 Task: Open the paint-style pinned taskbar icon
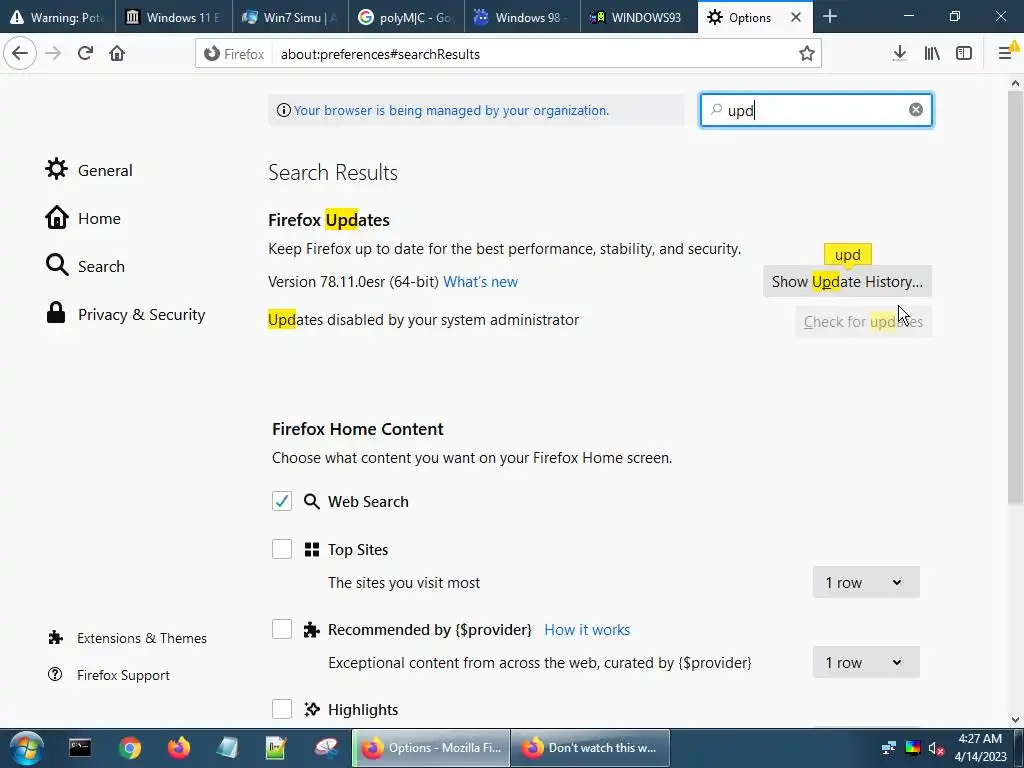[326, 748]
